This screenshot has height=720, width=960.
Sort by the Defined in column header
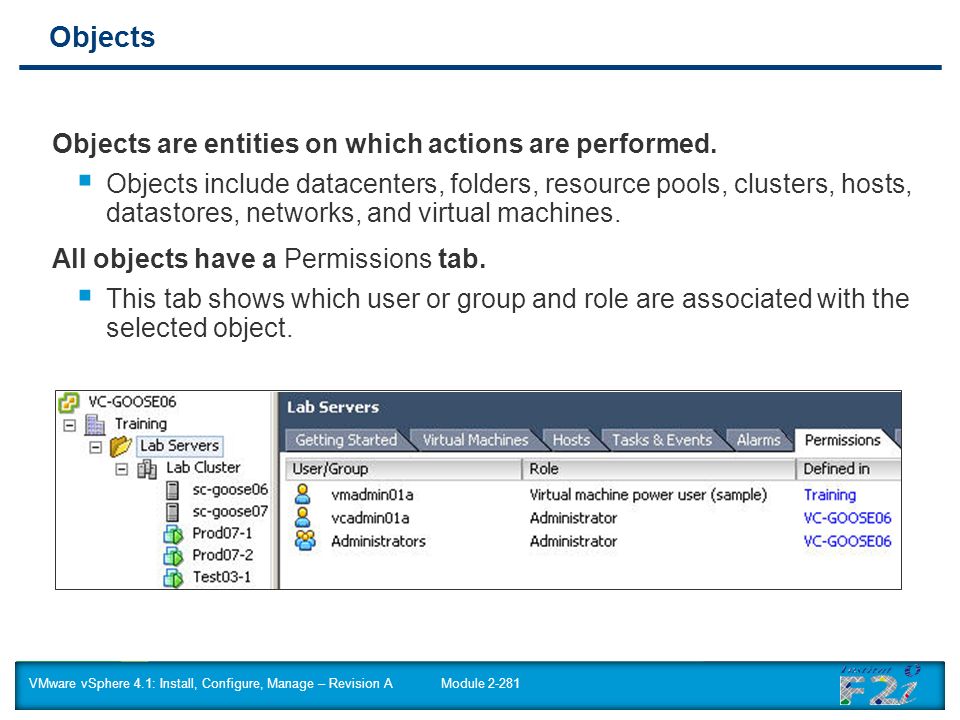tap(849, 469)
